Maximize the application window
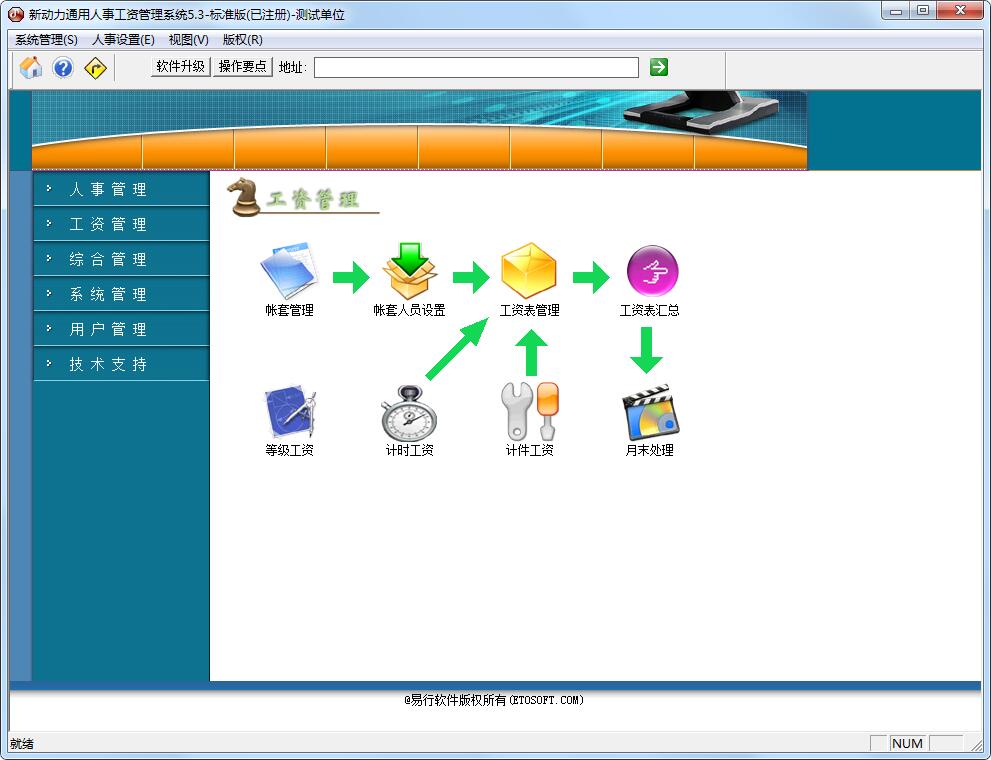991x760 pixels. pyautogui.click(x=923, y=11)
